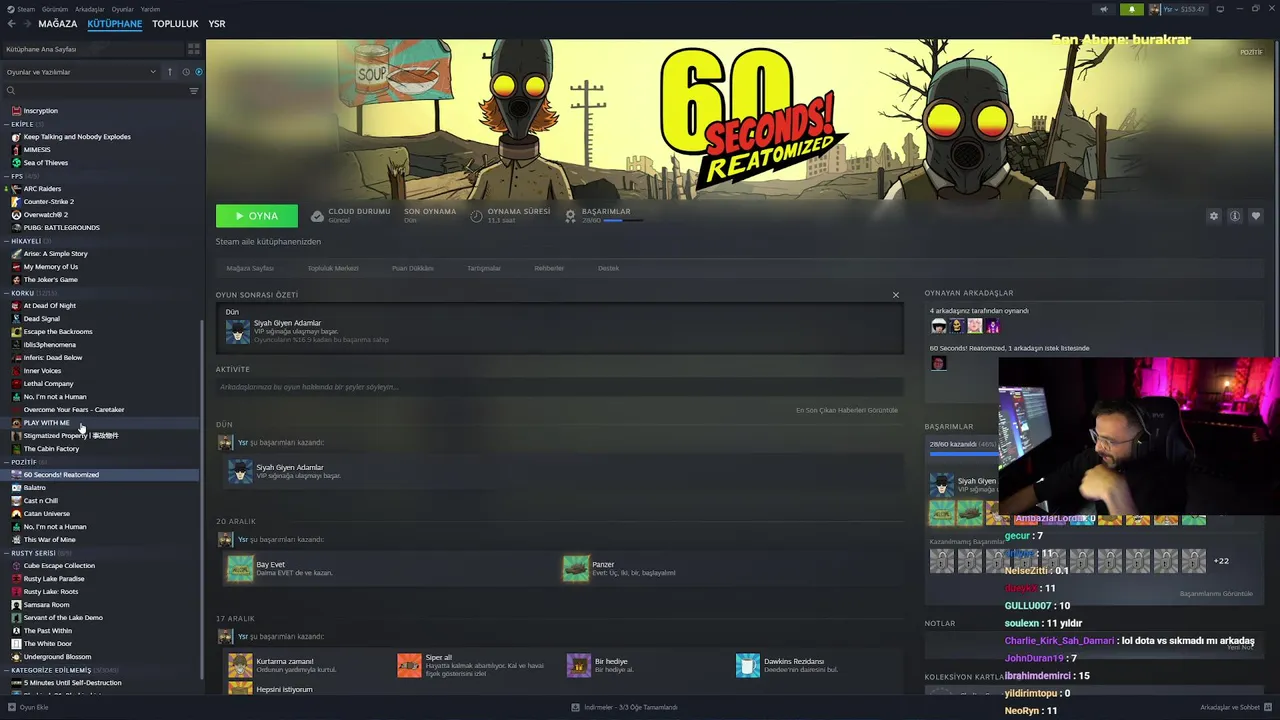Open the Puan Dükkânı link
The image size is (1280, 720).
click(x=413, y=268)
